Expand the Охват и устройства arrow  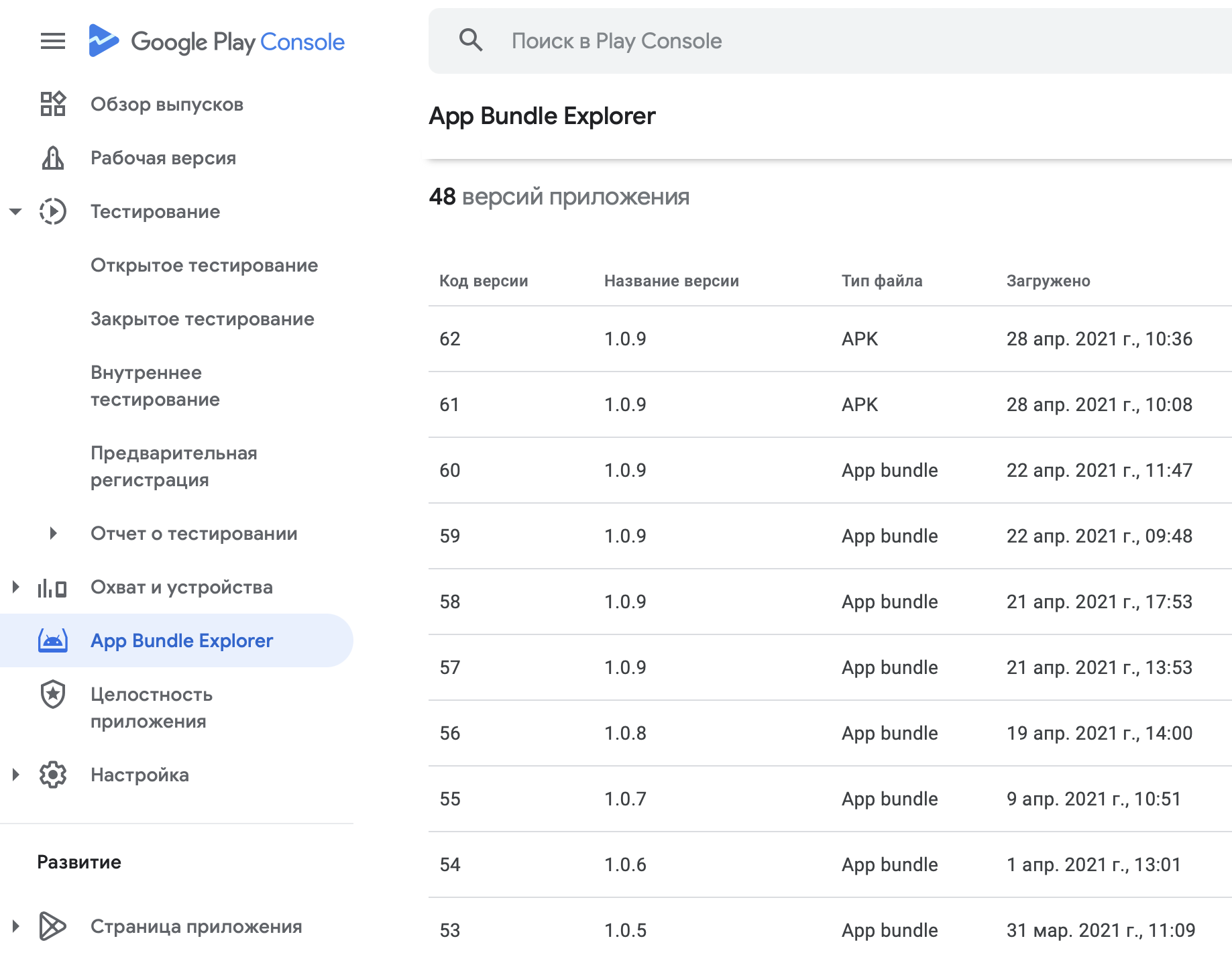point(15,587)
